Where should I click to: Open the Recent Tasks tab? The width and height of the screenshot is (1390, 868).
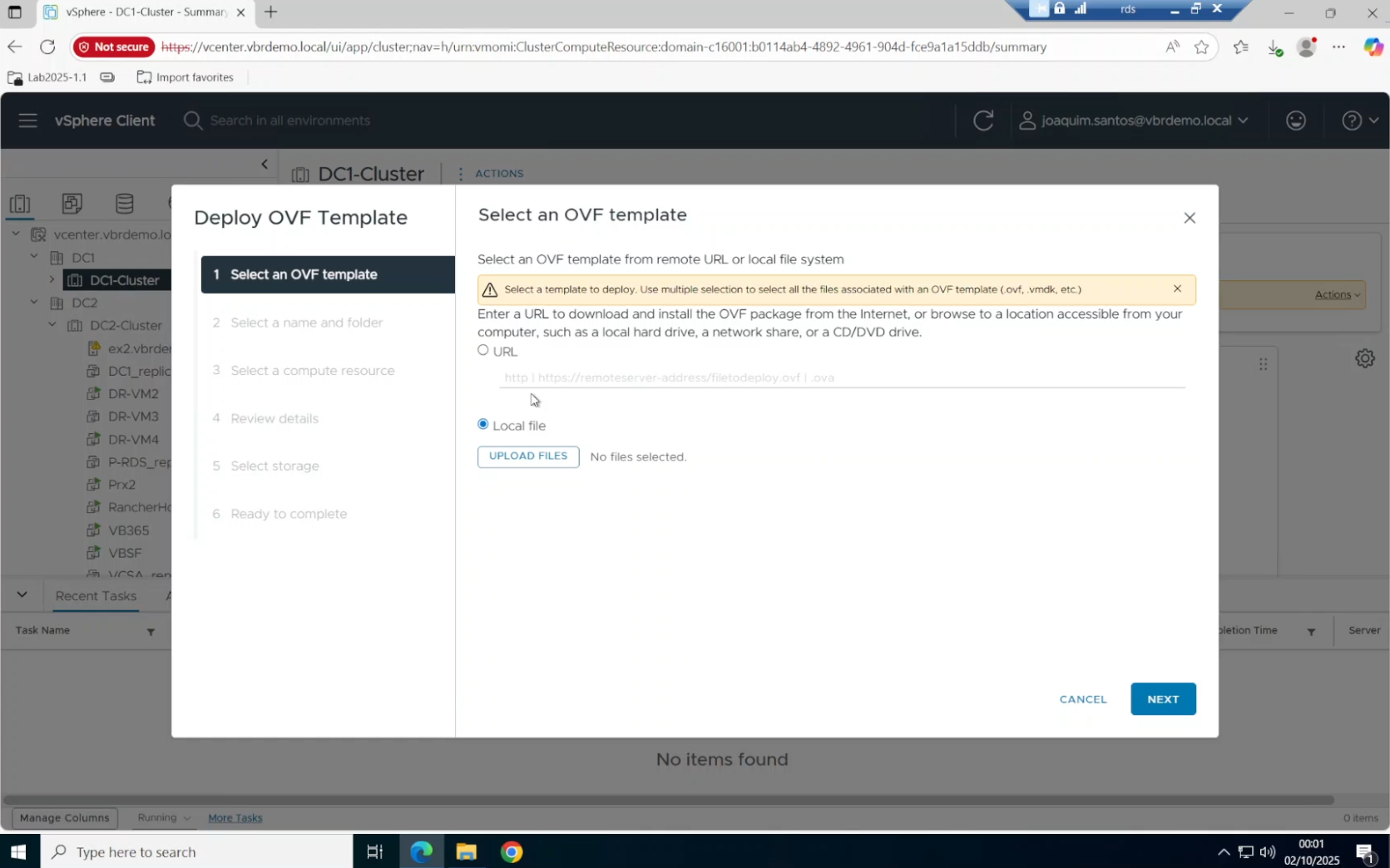(x=96, y=595)
